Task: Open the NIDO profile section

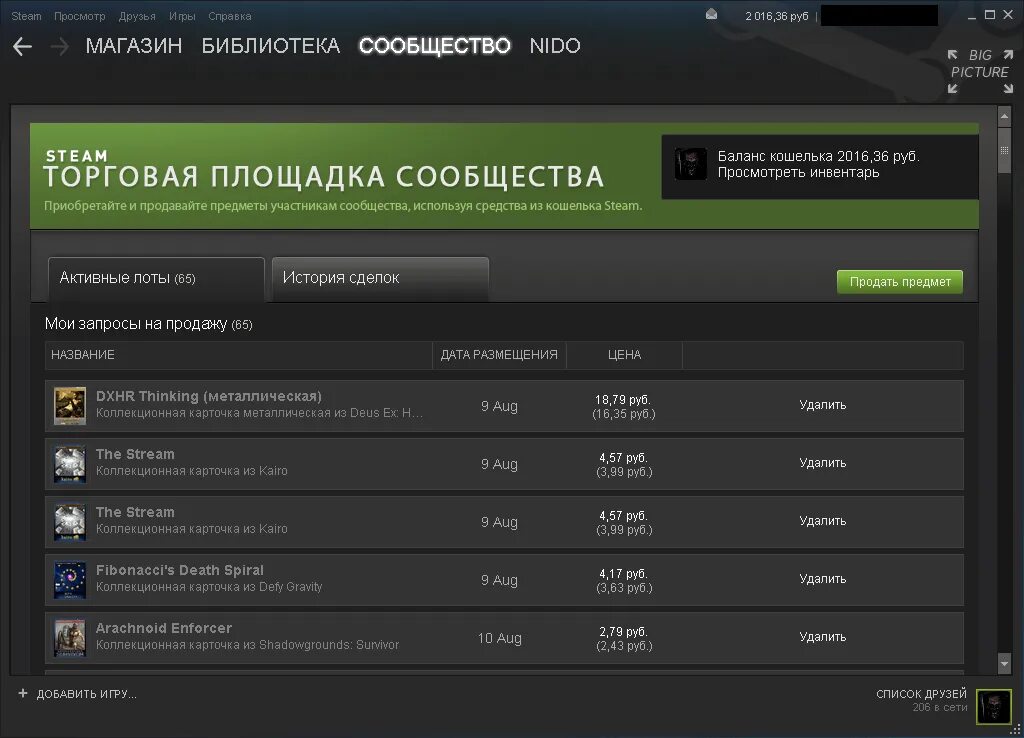Action: (x=555, y=46)
